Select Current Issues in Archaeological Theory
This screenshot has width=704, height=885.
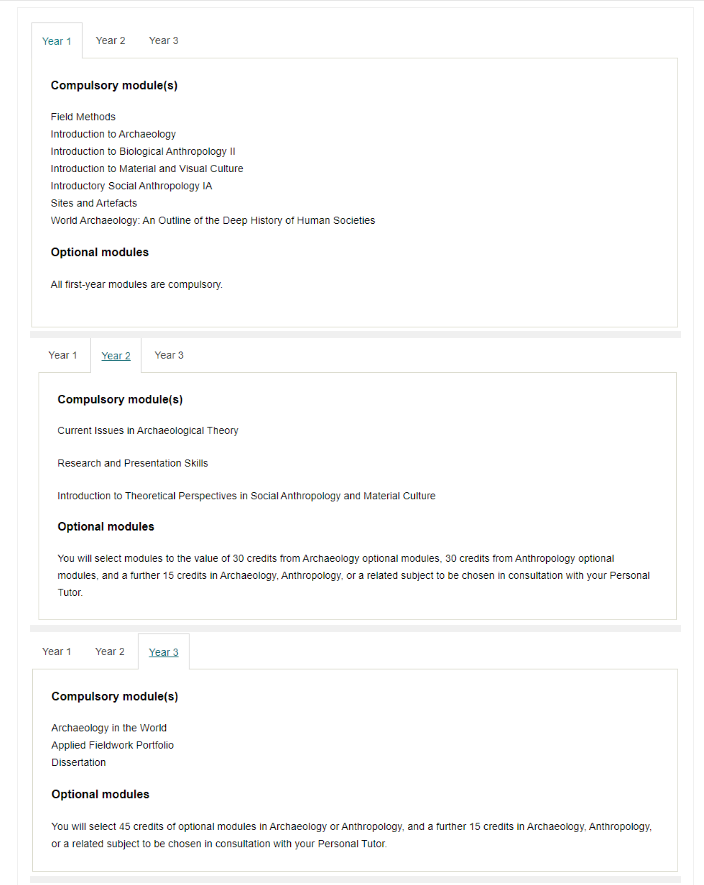[148, 431]
